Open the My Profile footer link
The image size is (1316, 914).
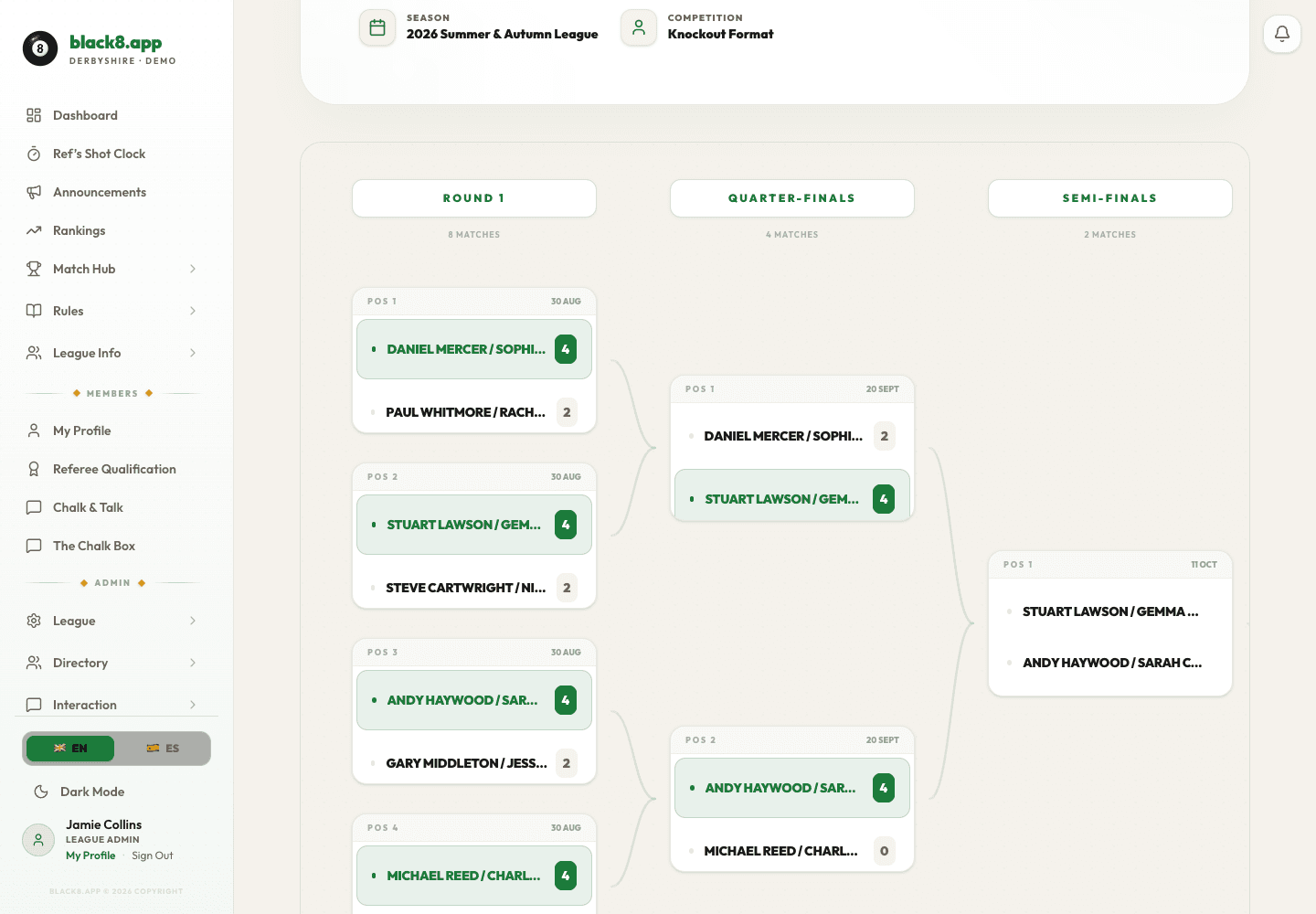(x=90, y=856)
